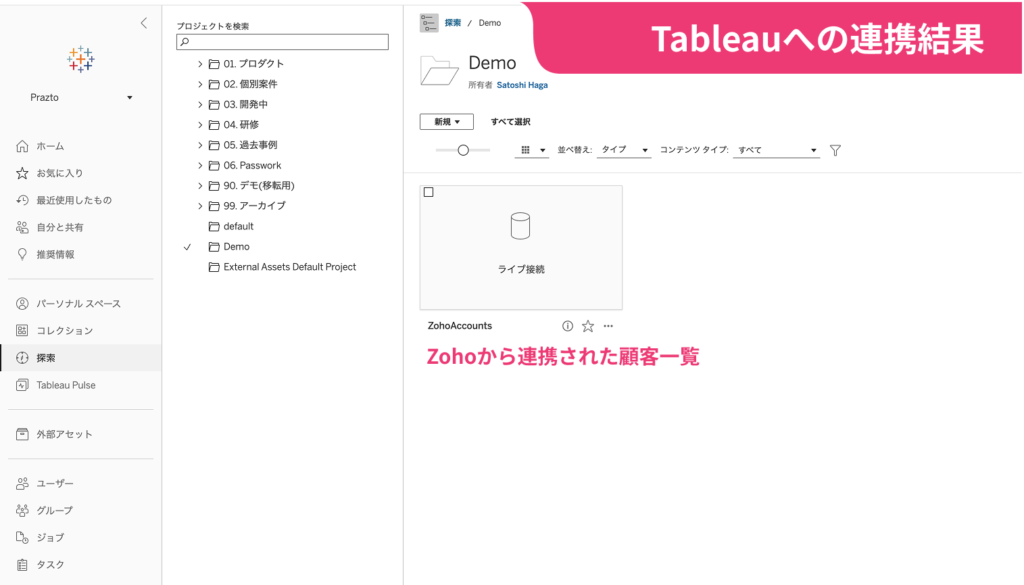Expand the 02. 個別案件 folder

[200, 84]
